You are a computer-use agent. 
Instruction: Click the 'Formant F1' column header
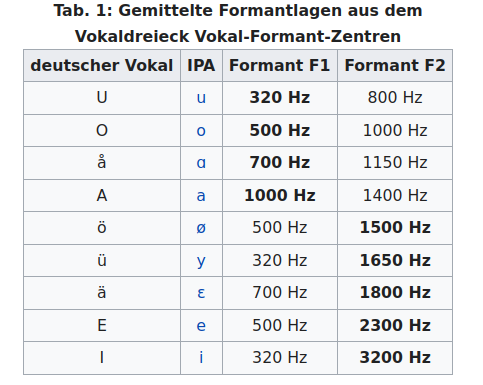(280, 65)
